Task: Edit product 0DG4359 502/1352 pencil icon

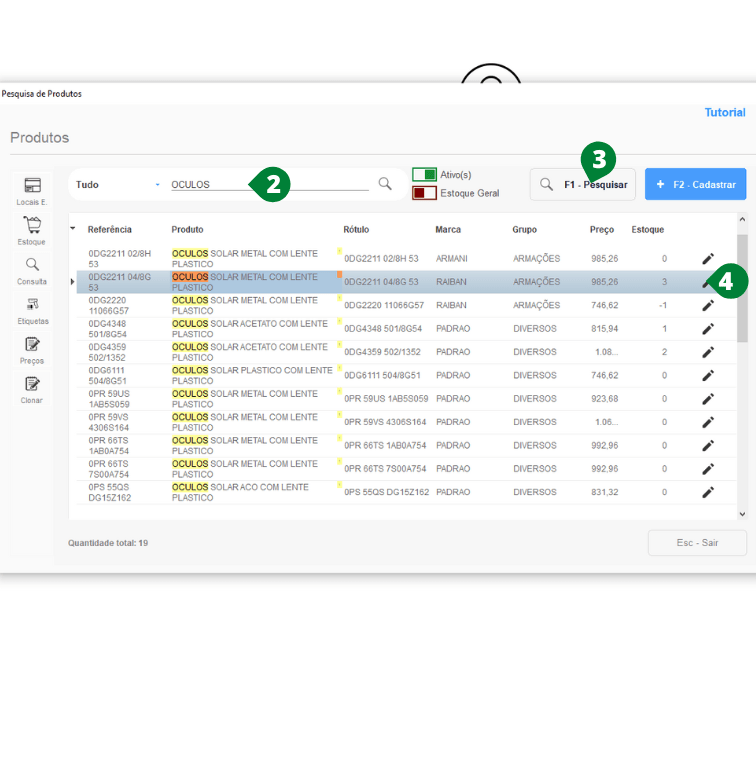Action: pos(708,352)
